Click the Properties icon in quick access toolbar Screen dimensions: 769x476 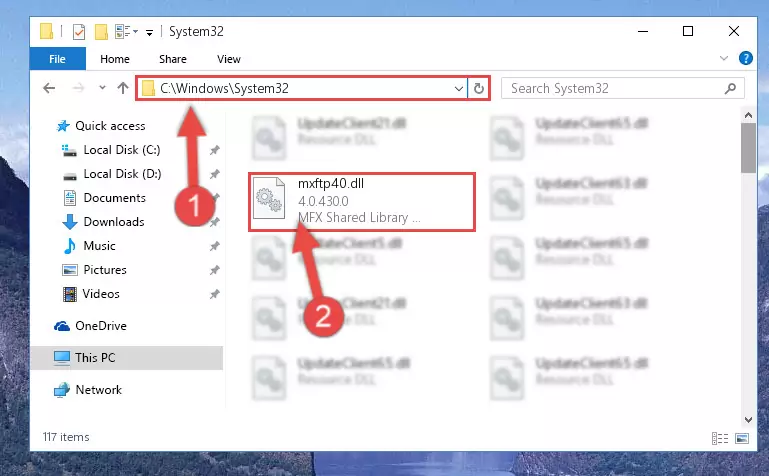pos(78,32)
